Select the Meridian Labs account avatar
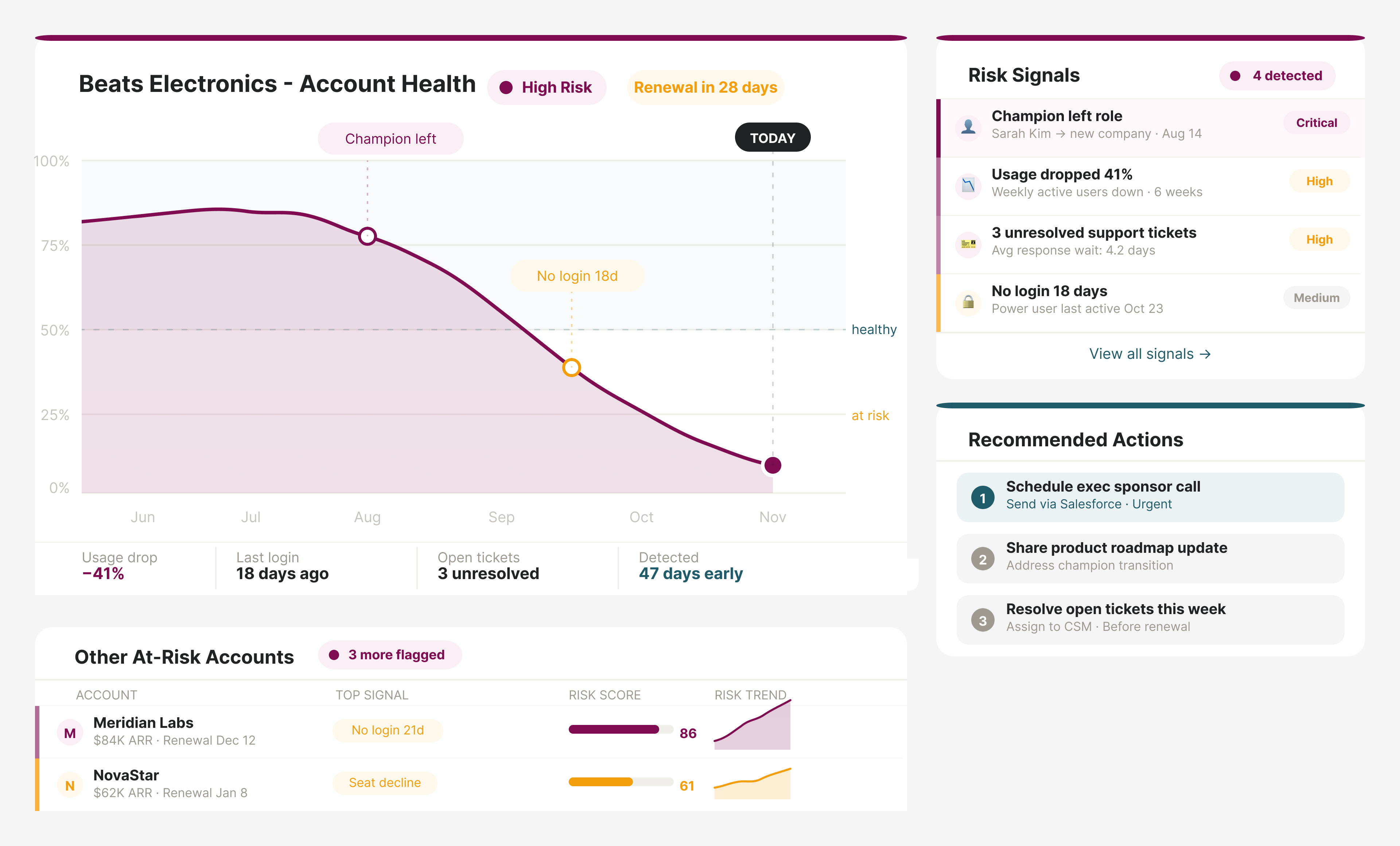The width and height of the screenshot is (1400, 846). tap(70, 732)
